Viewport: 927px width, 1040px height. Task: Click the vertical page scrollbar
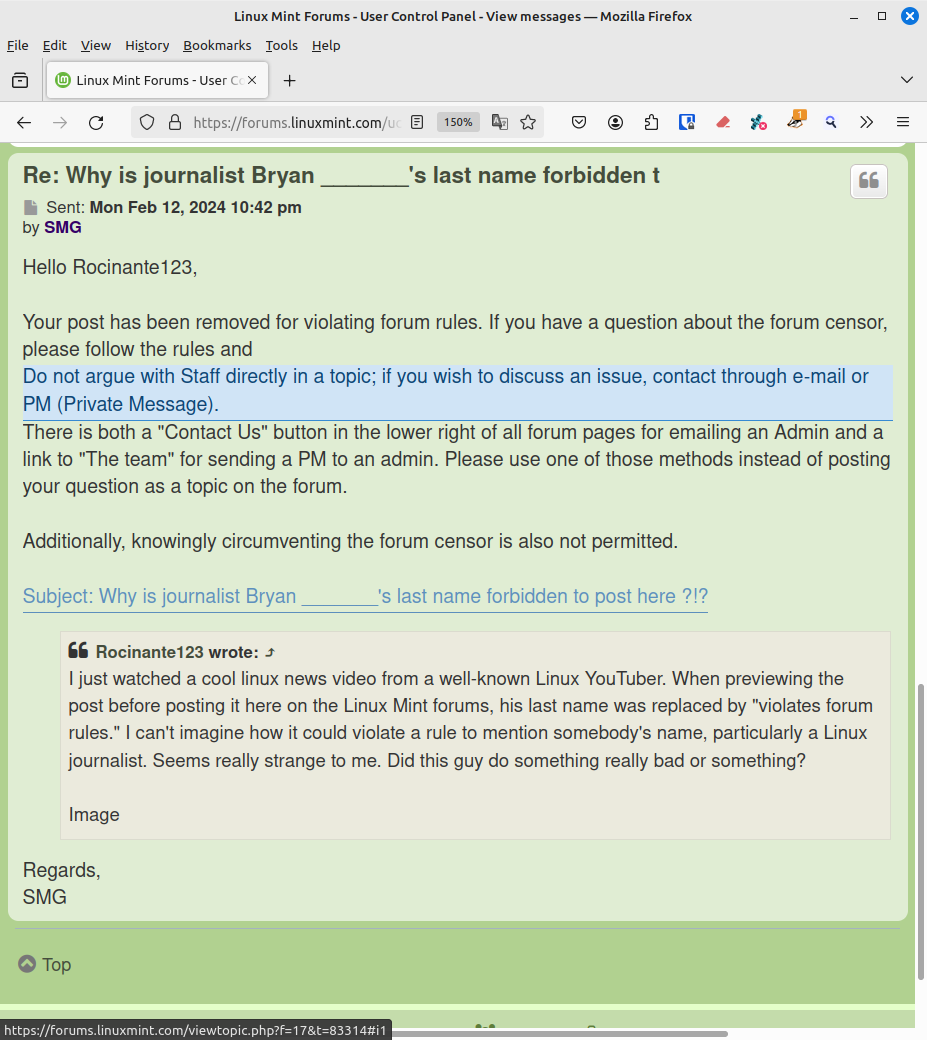920,832
